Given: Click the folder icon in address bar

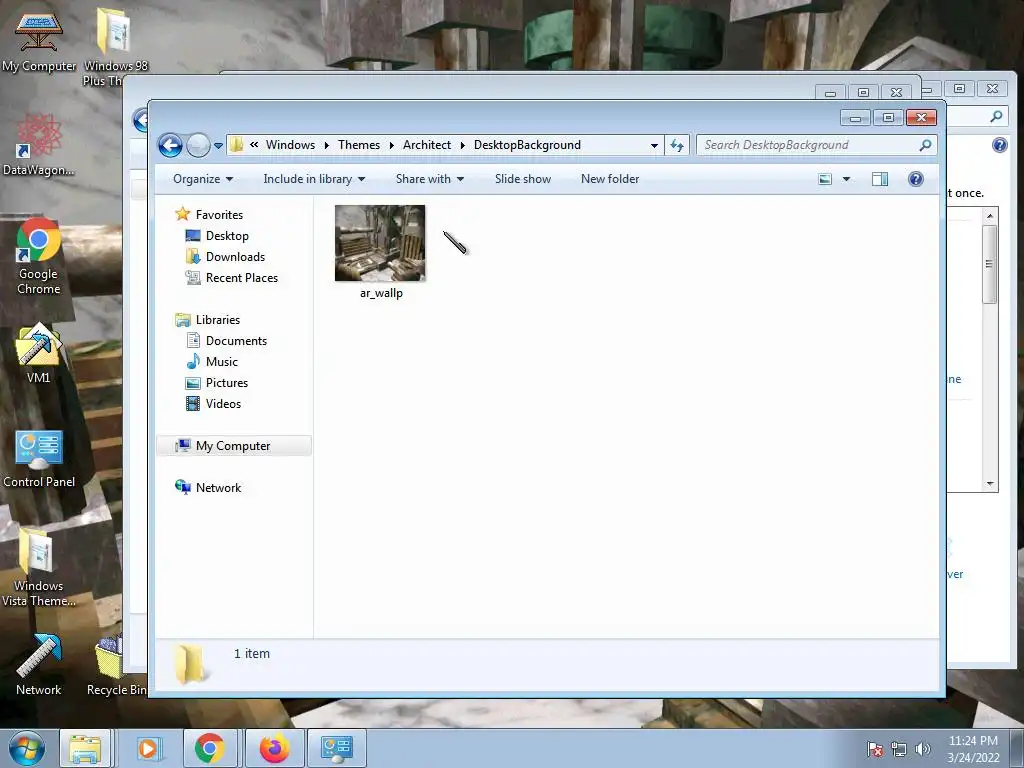Looking at the screenshot, I should pyautogui.click(x=237, y=145).
